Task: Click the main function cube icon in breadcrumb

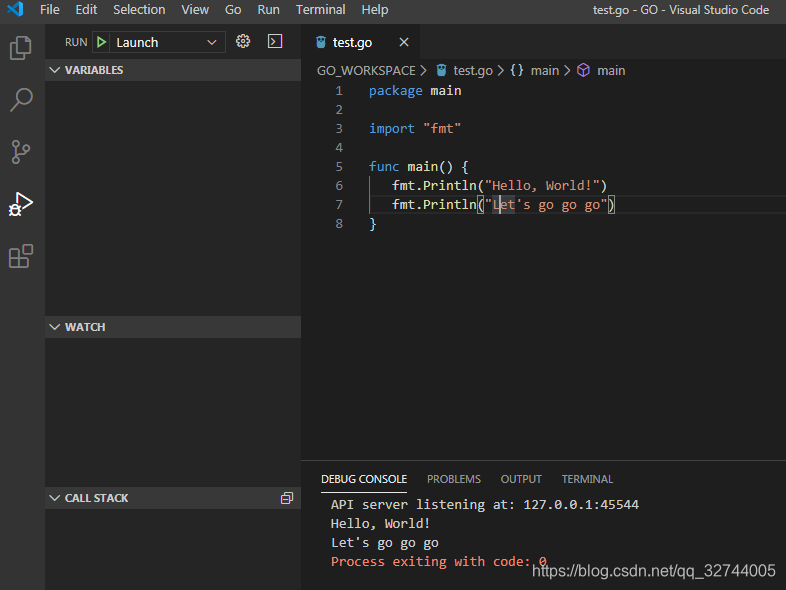Action: pyautogui.click(x=583, y=70)
